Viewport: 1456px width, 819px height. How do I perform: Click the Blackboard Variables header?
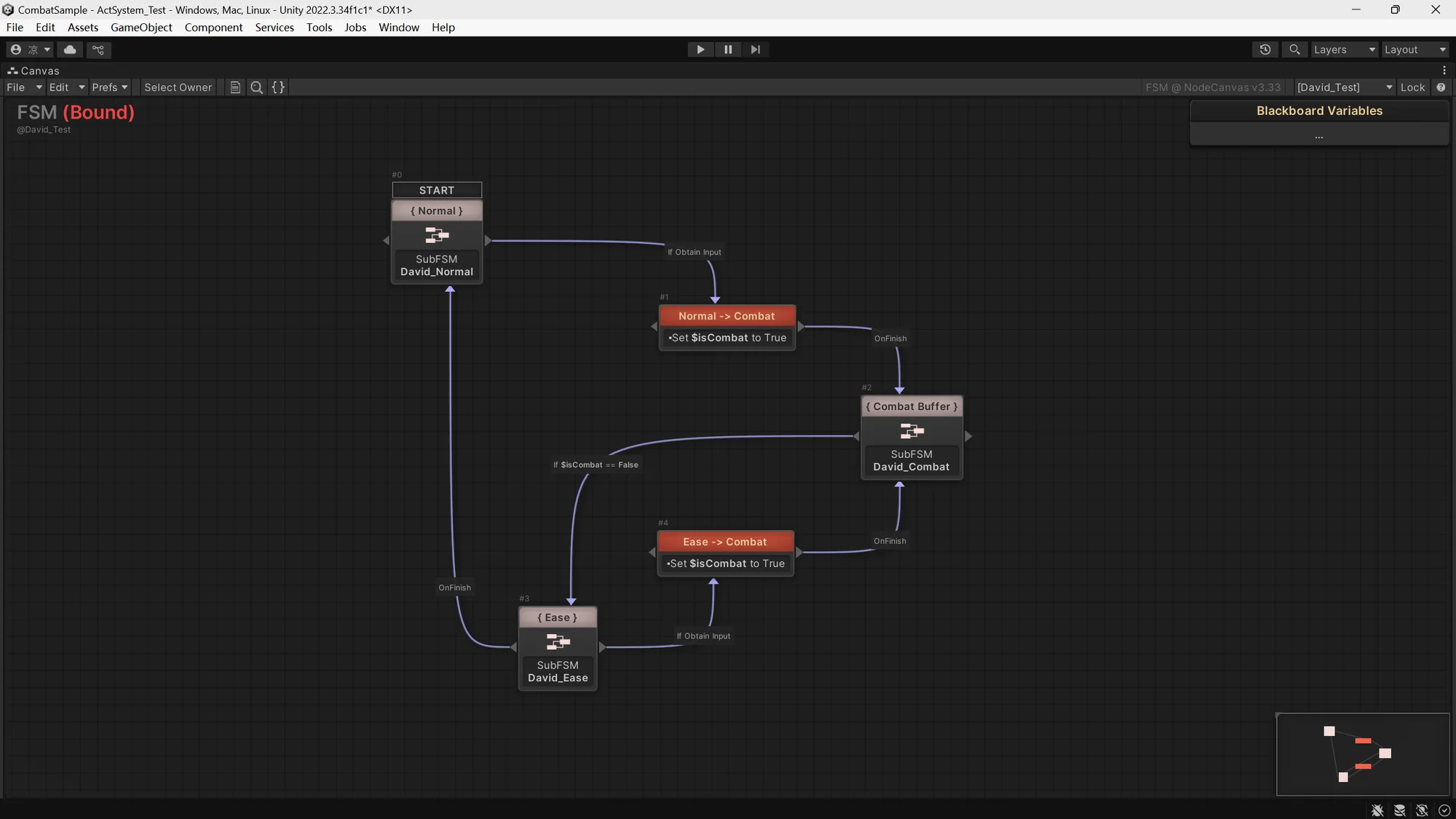(x=1319, y=111)
